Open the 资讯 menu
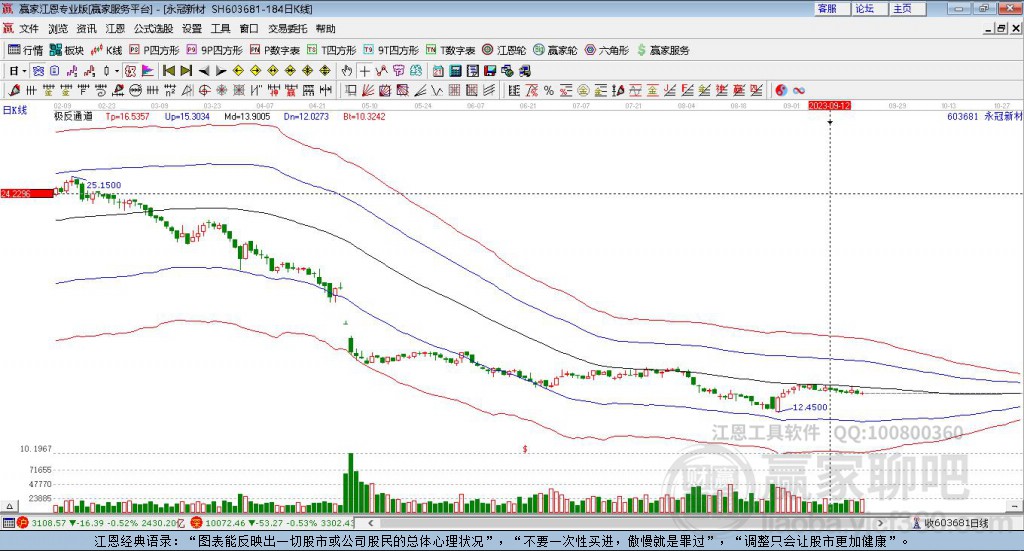 (x=86, y=29)
